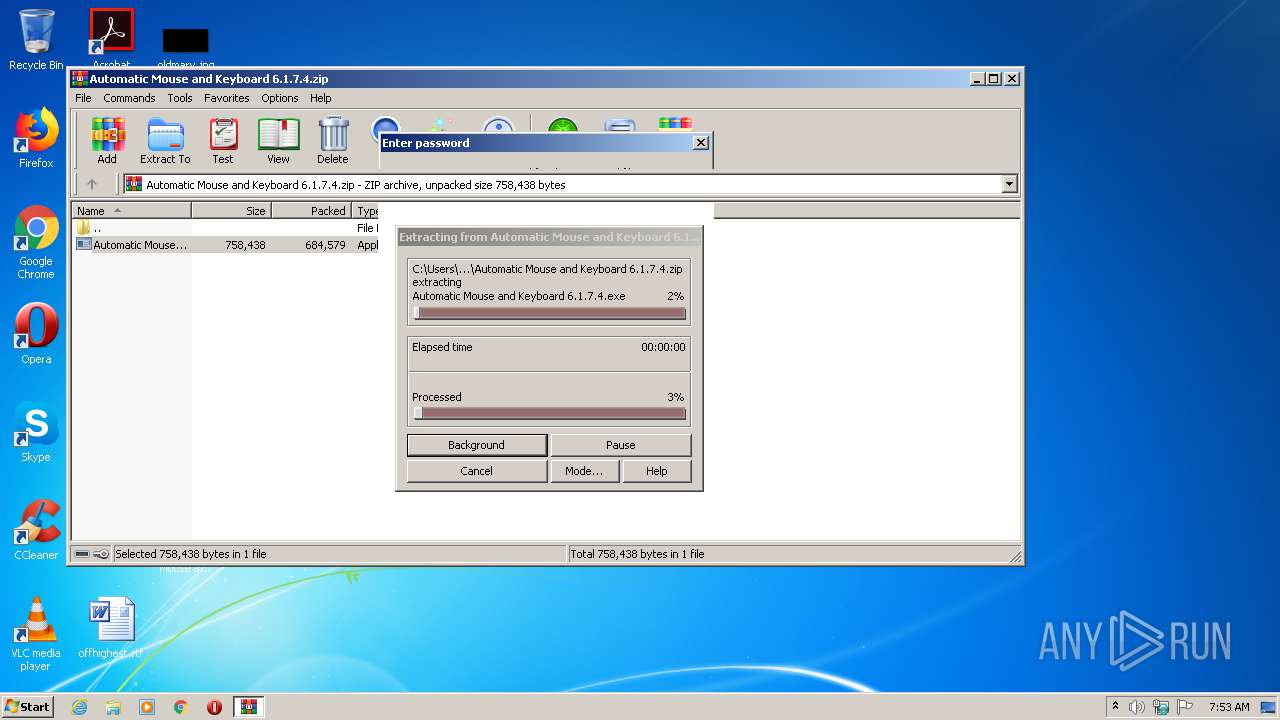This screenshot has height=720, width=1280.
Task: Sort by the Name column header
Action: tap(131, 211)
